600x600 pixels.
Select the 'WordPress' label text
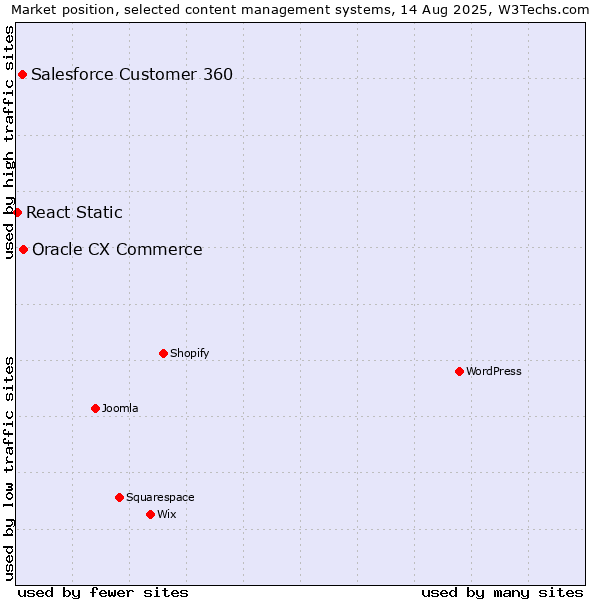(494, 371)
